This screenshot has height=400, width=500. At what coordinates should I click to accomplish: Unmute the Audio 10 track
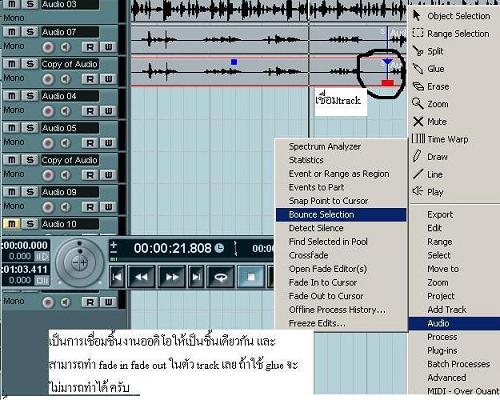pyautogui.click(x=12, y=224)
